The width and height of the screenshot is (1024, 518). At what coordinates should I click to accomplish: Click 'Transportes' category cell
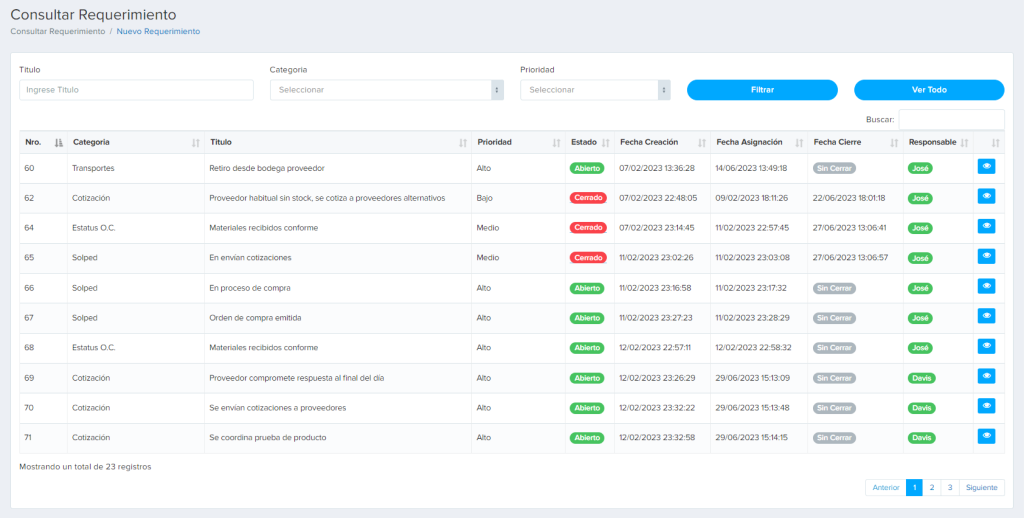pyautogui.click(x=93, y=168)
